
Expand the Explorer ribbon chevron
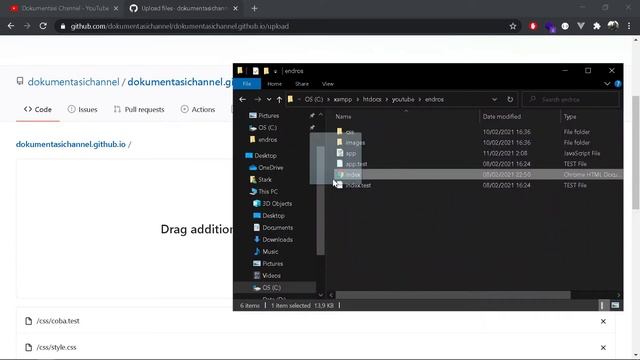(x=607, y=84)
